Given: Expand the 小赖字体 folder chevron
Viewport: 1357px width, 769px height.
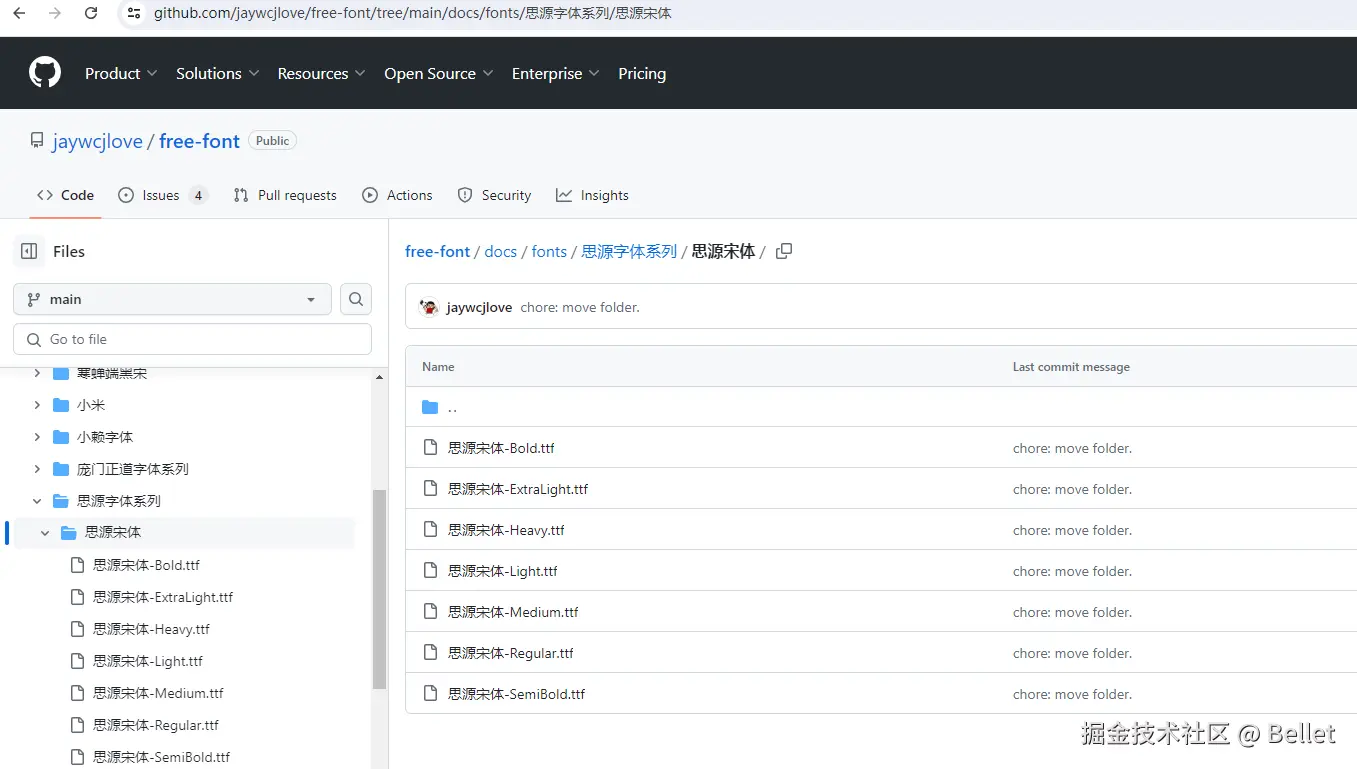Looking at the screenshot, I should pos(37,437).
